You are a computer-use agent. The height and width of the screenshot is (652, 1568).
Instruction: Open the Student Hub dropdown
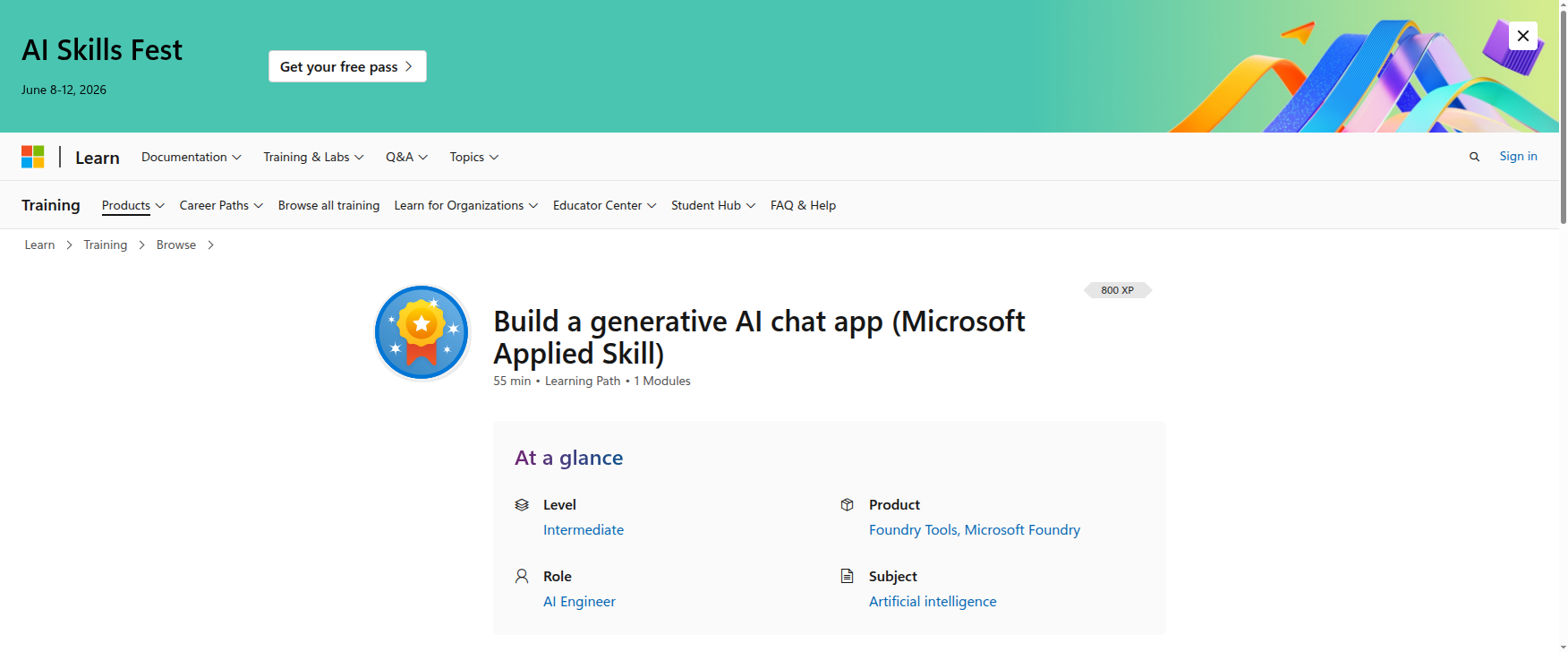point(713,205)
